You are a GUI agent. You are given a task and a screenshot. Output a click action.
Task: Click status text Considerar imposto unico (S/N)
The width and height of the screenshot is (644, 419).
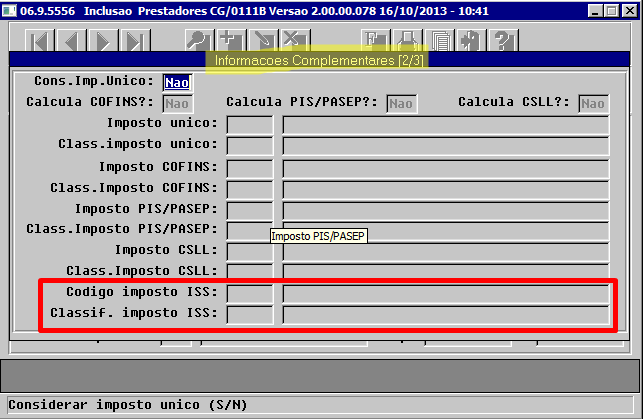tap(128, 405)
